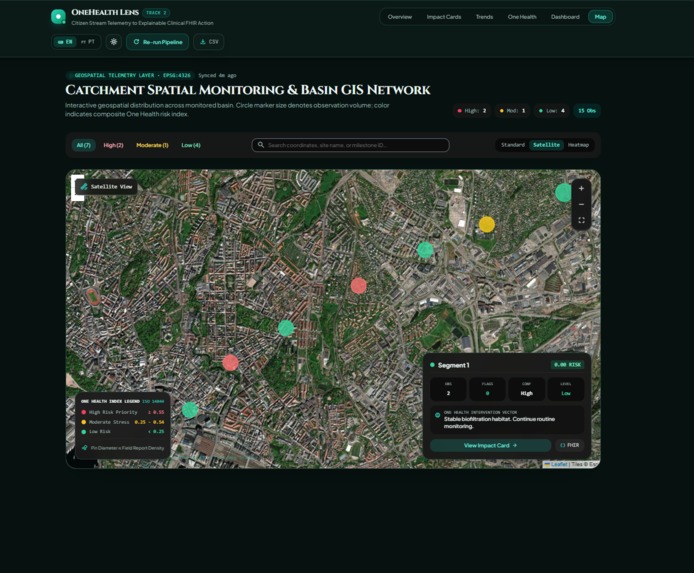Open the Map tab
Viewport: 694px width, 573px height.
600,17
